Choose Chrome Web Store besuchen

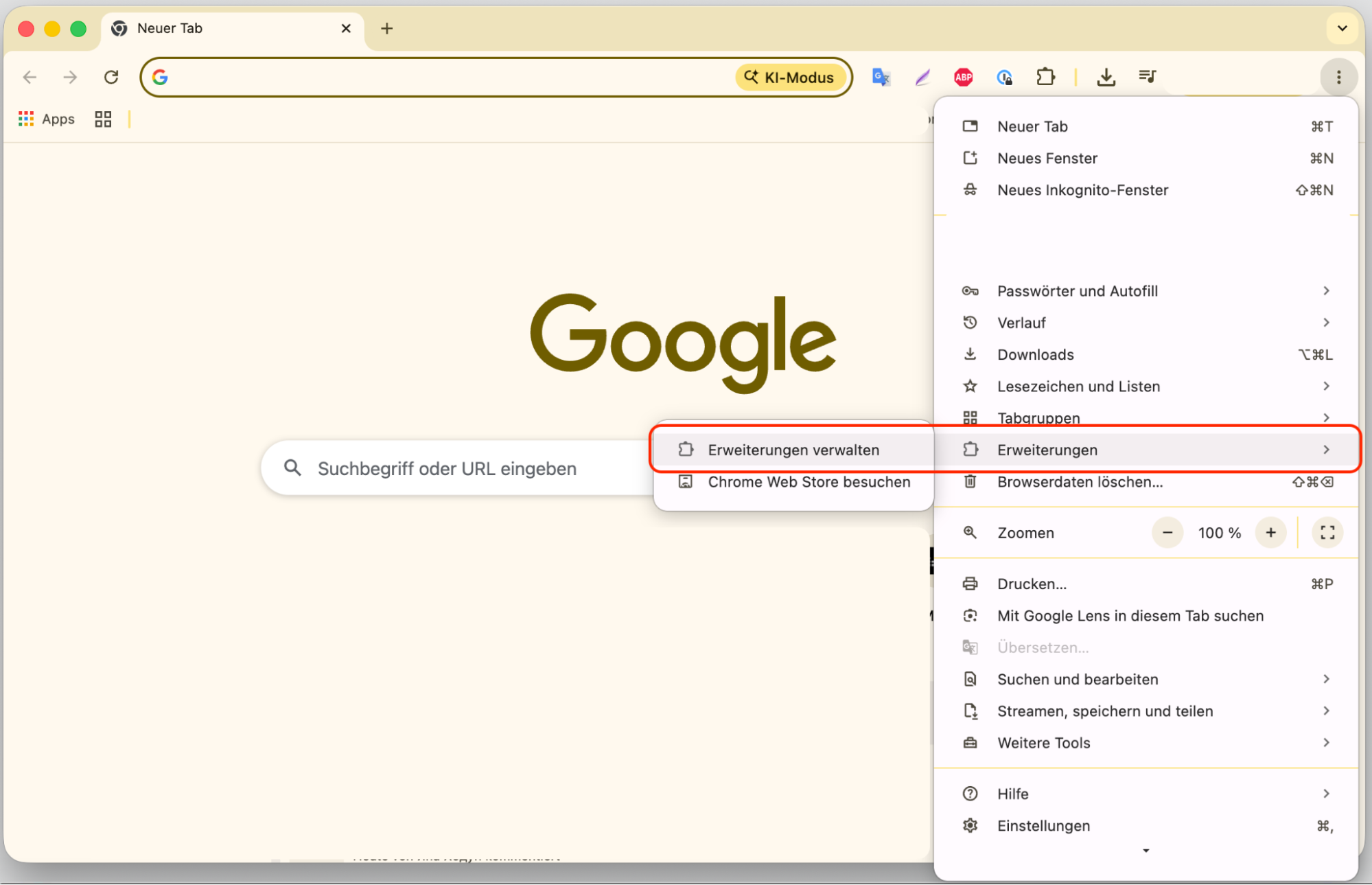(x=794, y=482)
